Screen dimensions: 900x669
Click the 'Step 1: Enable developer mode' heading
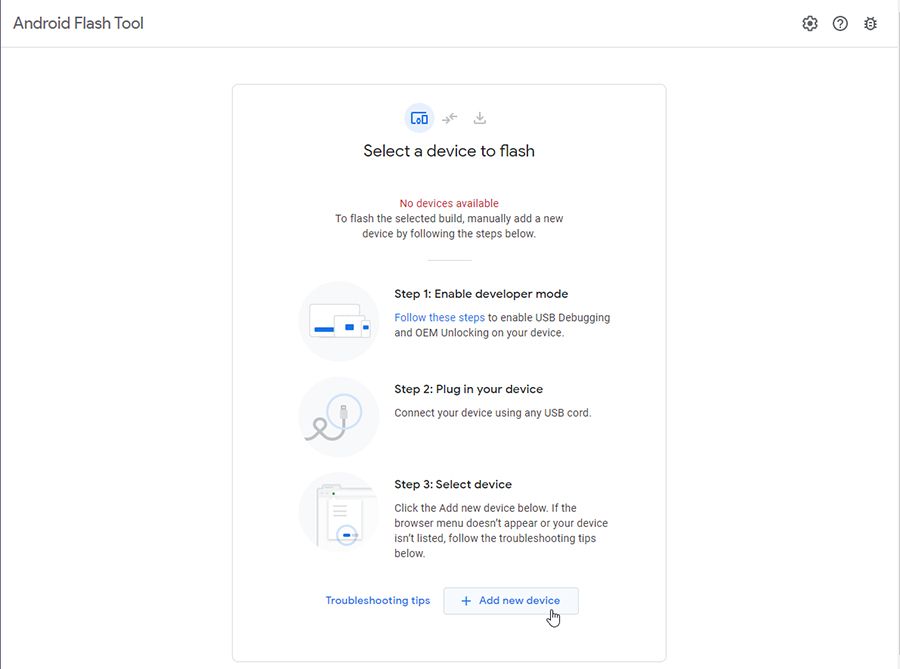pos(481,294)
